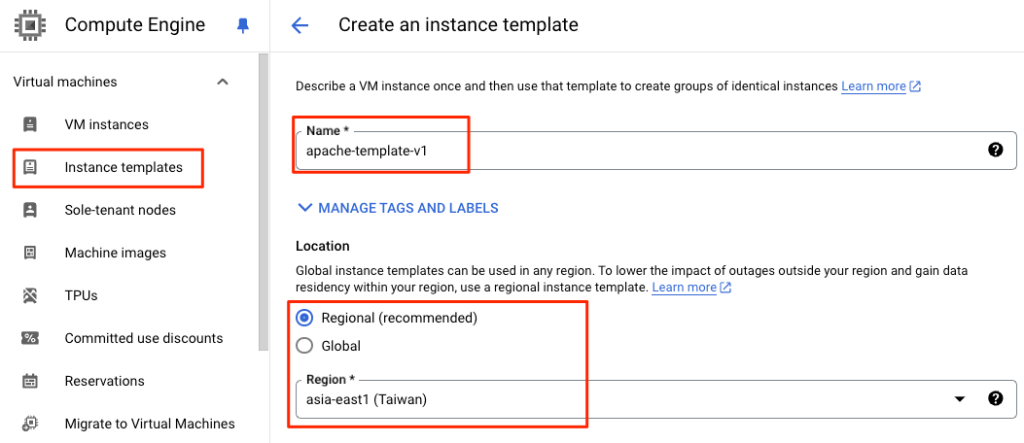Click the Name field containing apache-template-v1
The width and height of the screenshot is (1024, 443).
656,151
